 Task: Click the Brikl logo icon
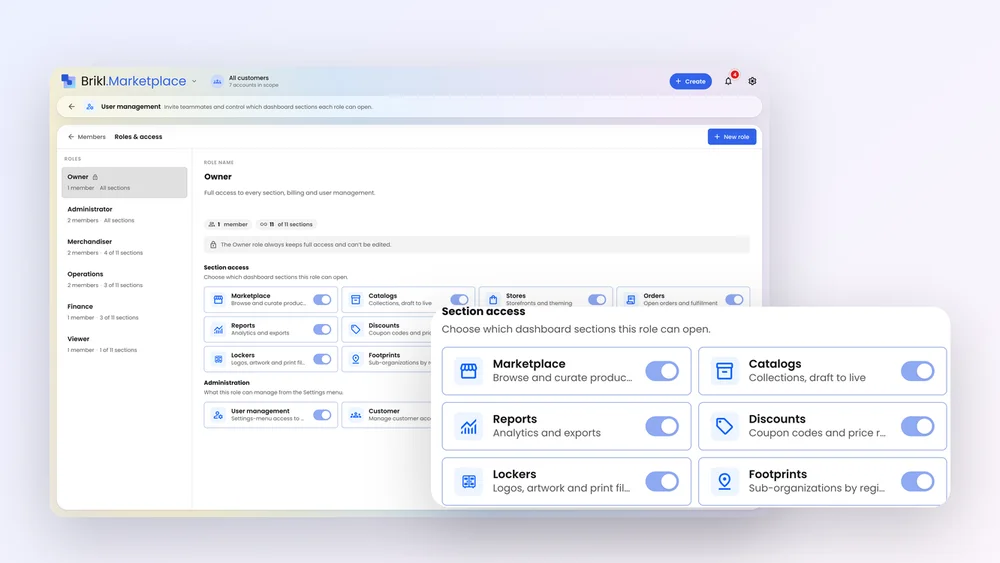pos(68,80)
